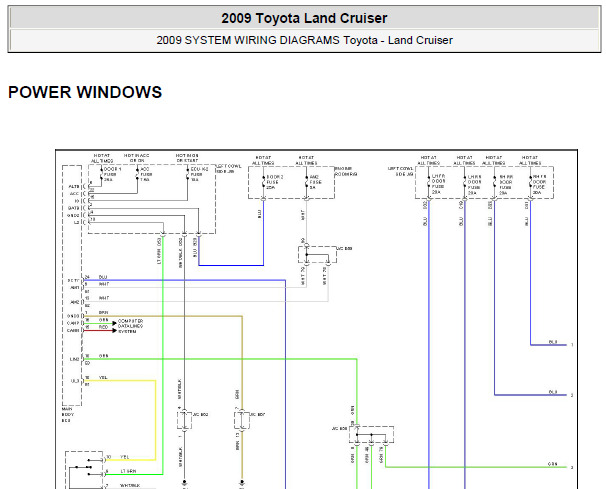This screenshot has height=489, width=606.
Task: Click the ACC FUSE label
Action: 145,174
